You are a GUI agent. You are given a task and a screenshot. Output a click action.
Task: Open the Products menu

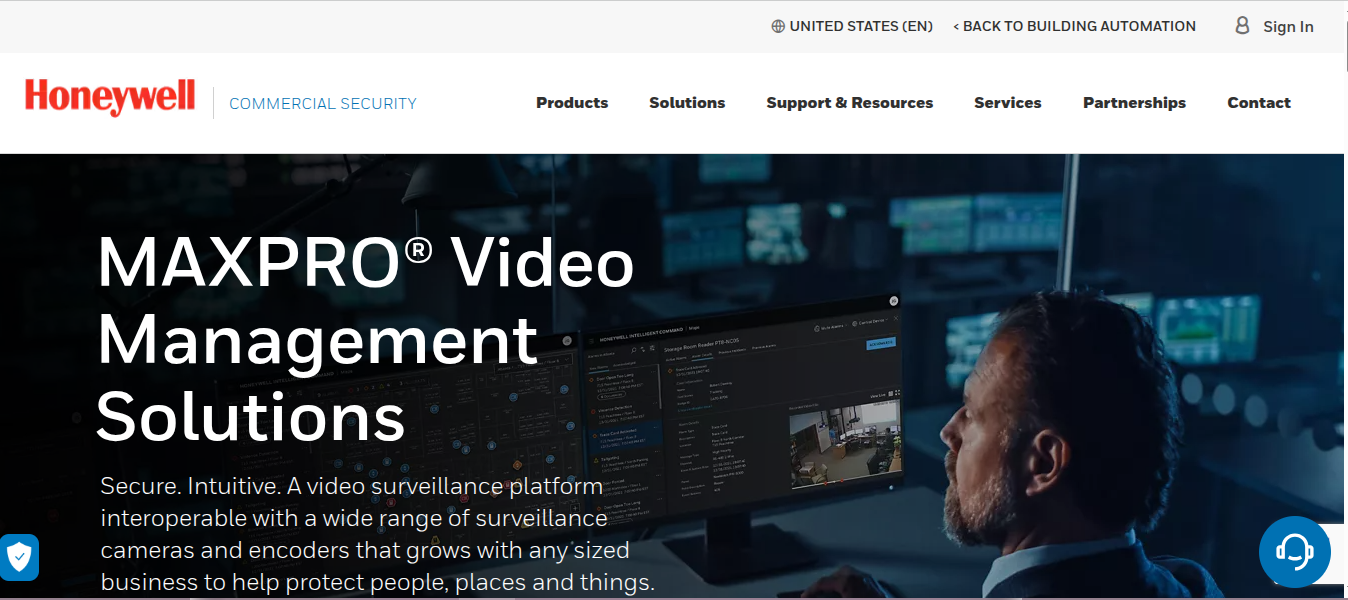point(572,103)
